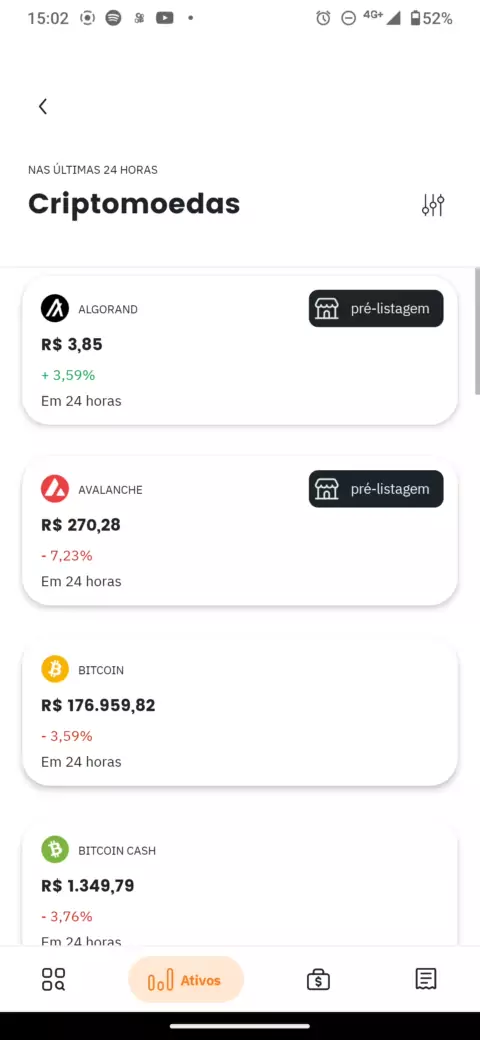
Task: Tap the Spotify status bar icon
Action: [113, 18]
